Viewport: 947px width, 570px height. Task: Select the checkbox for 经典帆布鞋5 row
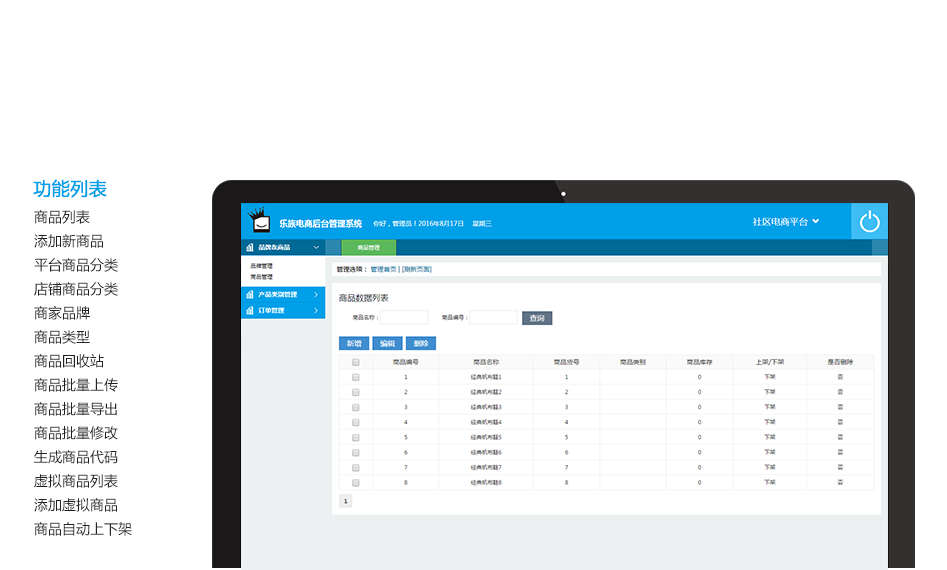(x=355, y=437)
